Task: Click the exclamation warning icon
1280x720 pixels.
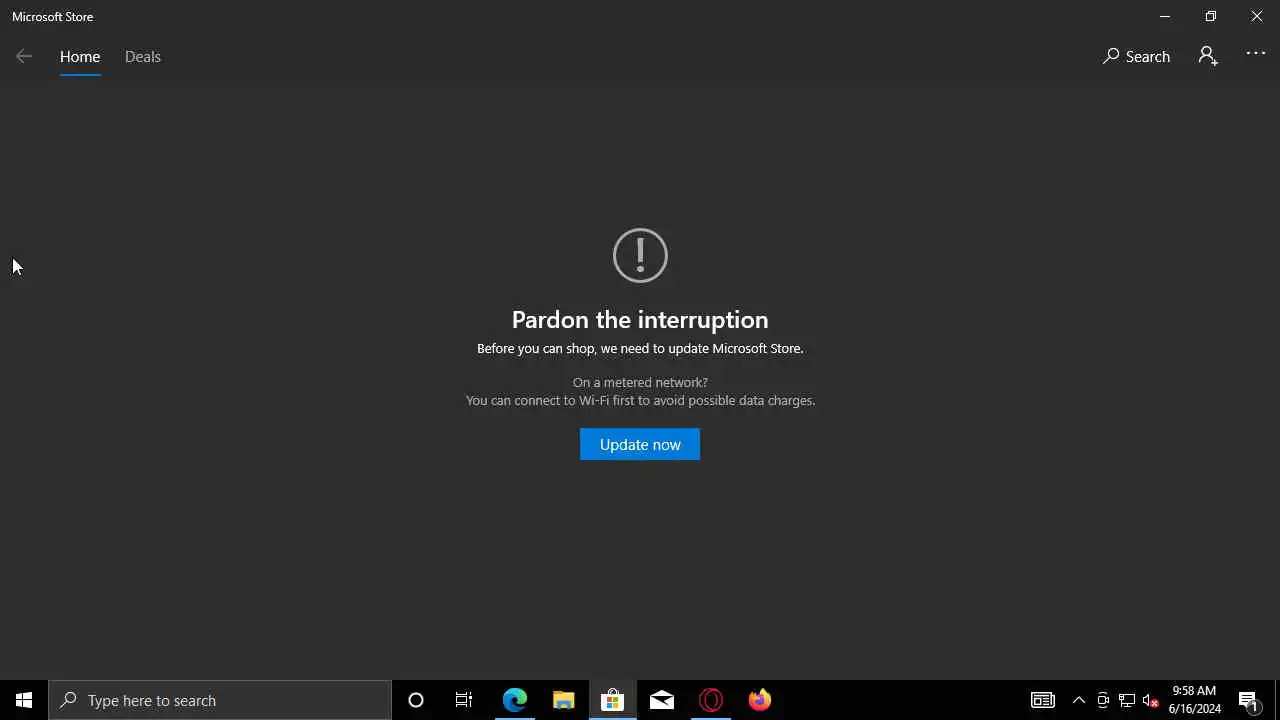Action: [640, 255]
